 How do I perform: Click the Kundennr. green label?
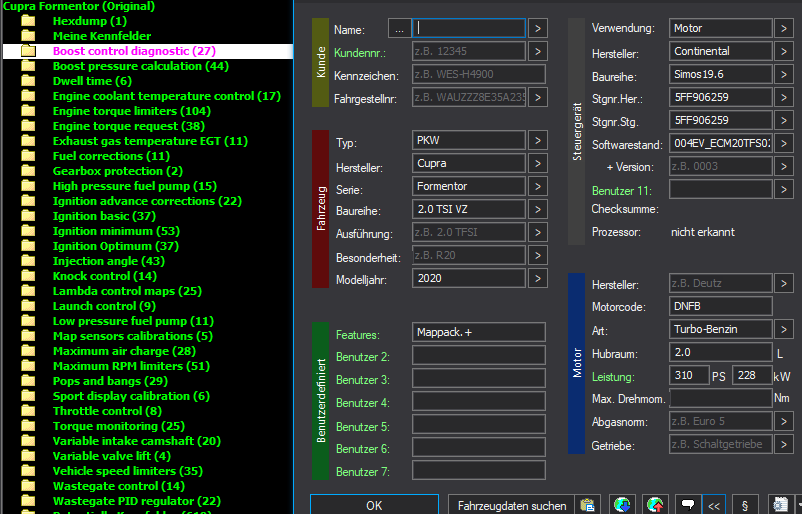tap(360, 53)
